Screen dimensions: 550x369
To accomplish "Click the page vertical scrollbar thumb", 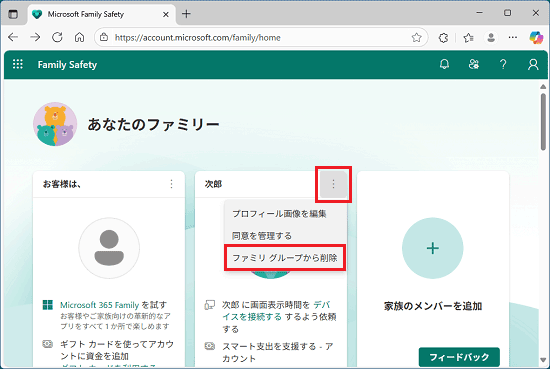I will pyautogui.click(x=543, y=122).
